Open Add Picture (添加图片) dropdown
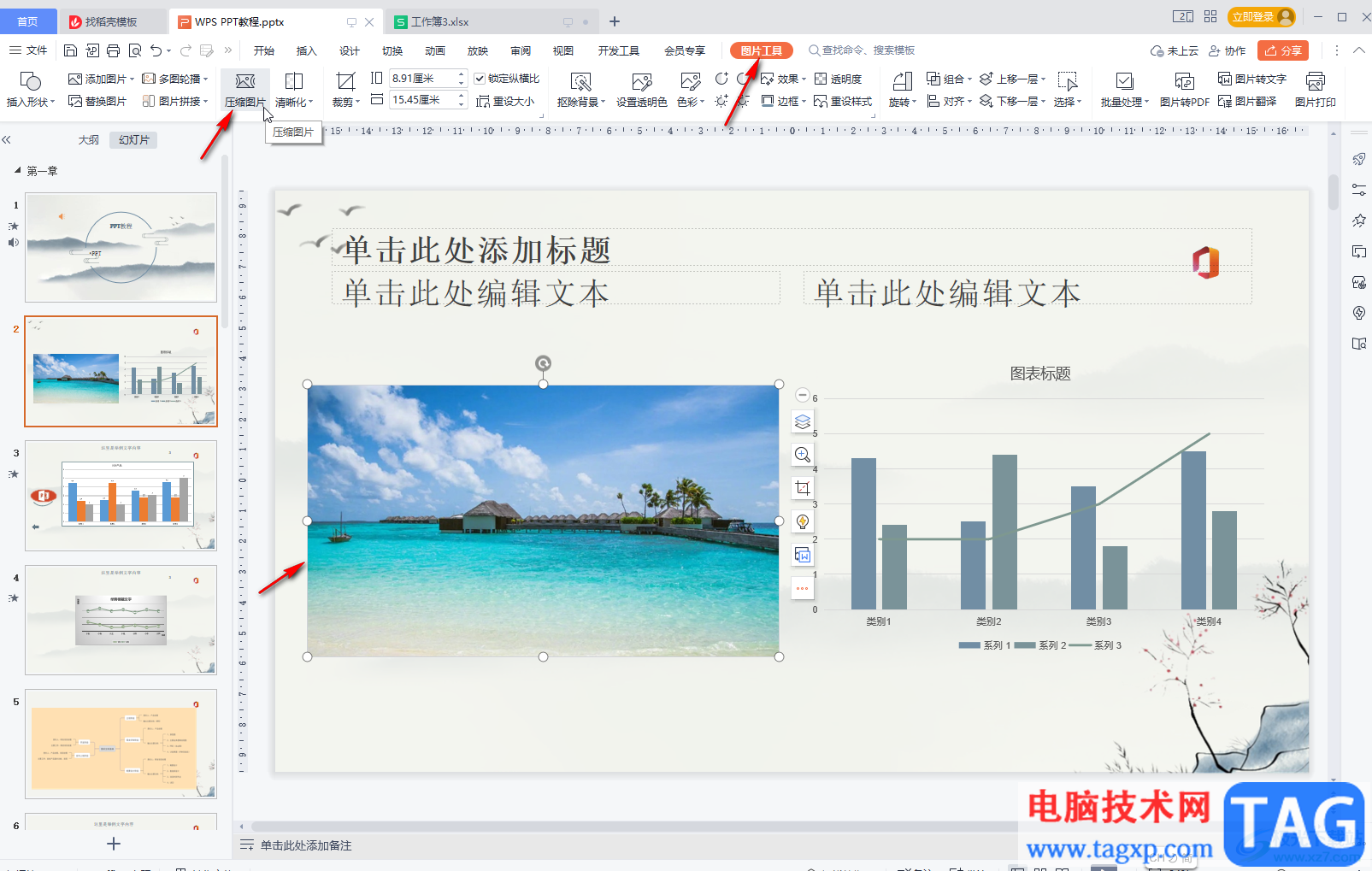This screenshot has height=871, width=1372. click(101, 79)
